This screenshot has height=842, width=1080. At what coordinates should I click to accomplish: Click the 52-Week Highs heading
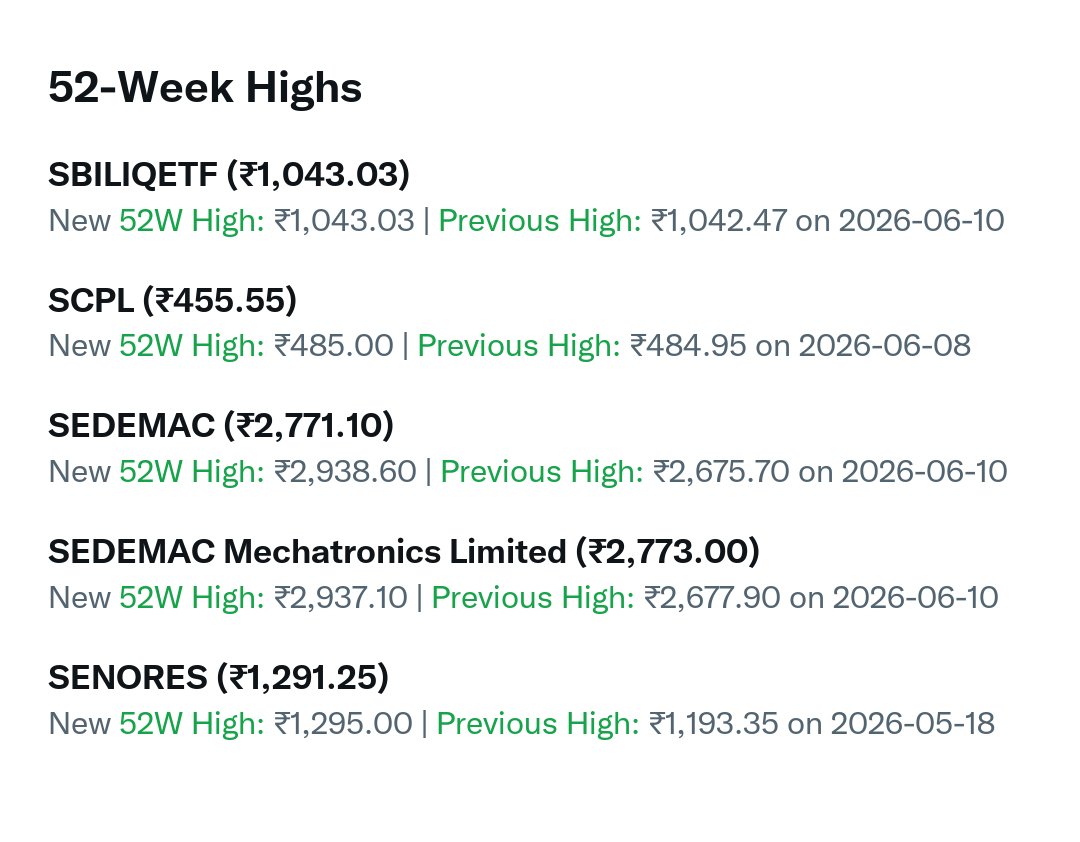tap(205, 88)
